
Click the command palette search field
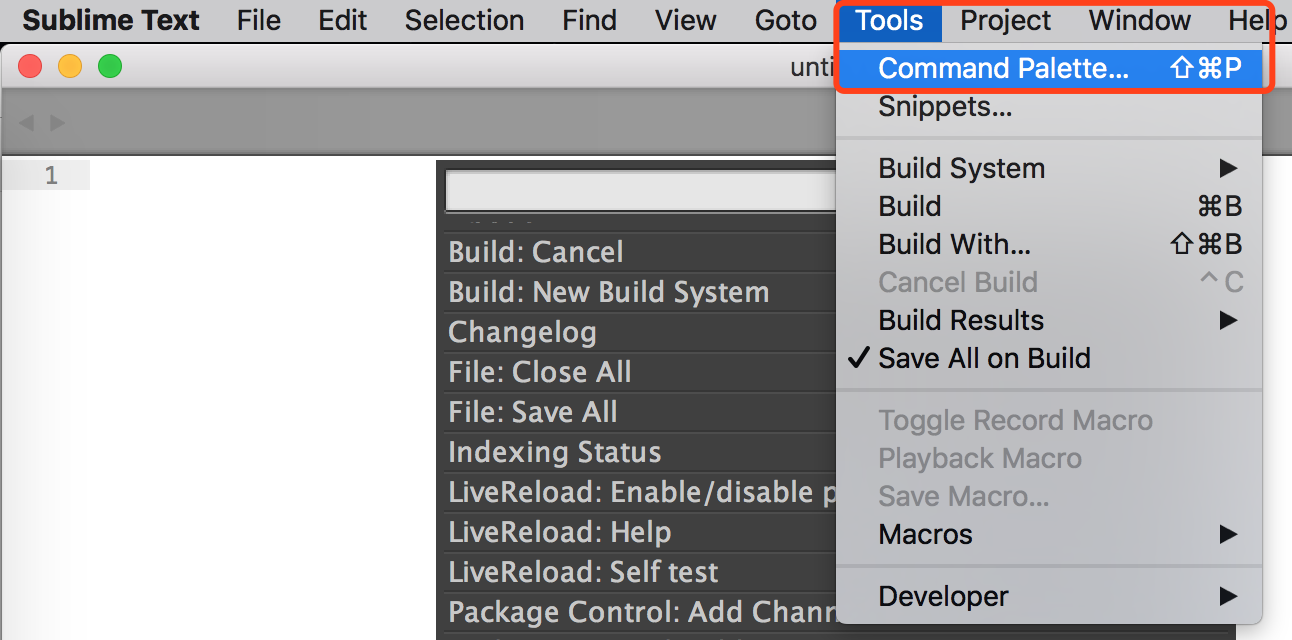coord(640,190)
